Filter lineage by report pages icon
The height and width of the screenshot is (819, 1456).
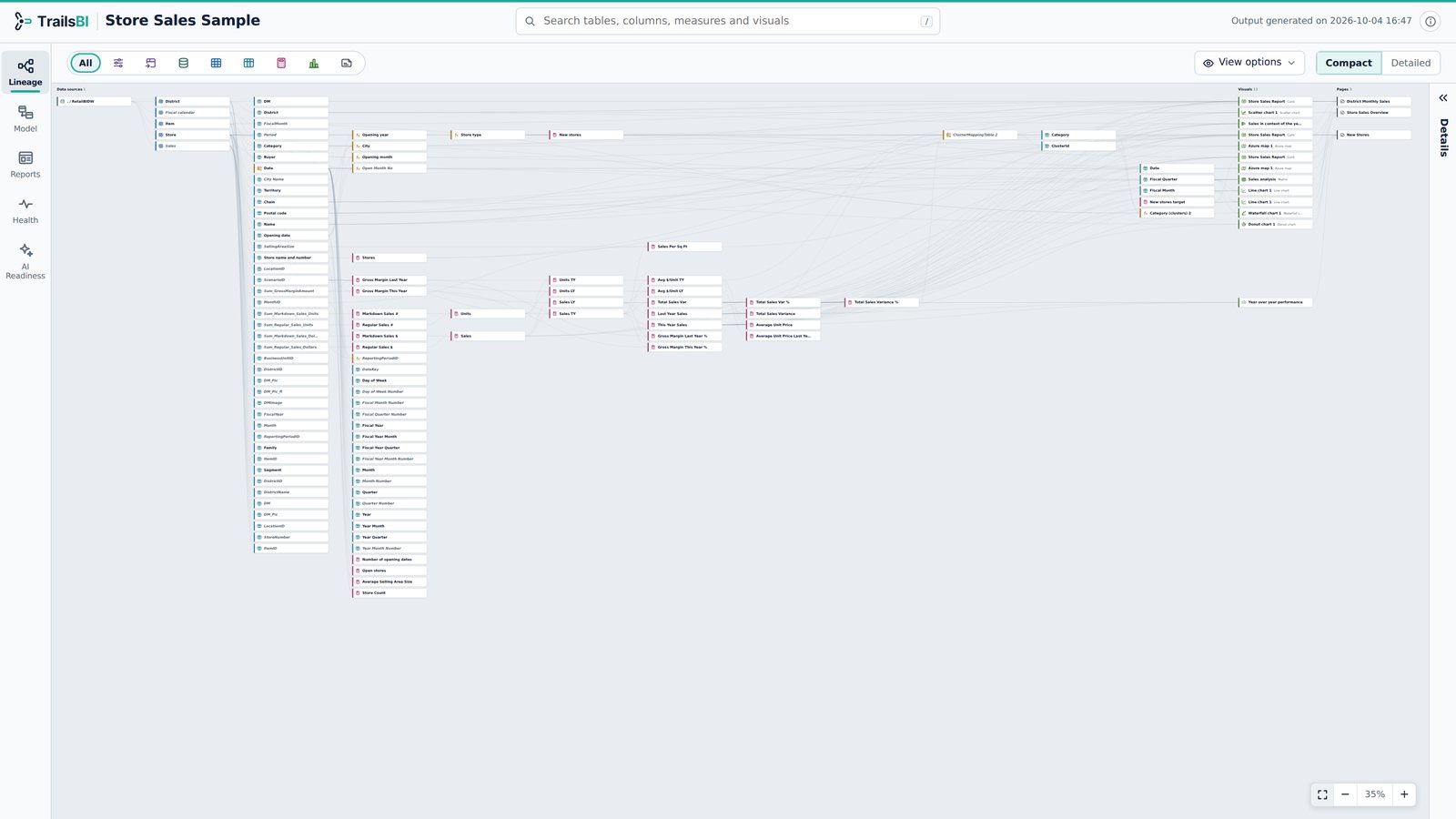pos(347,63)
